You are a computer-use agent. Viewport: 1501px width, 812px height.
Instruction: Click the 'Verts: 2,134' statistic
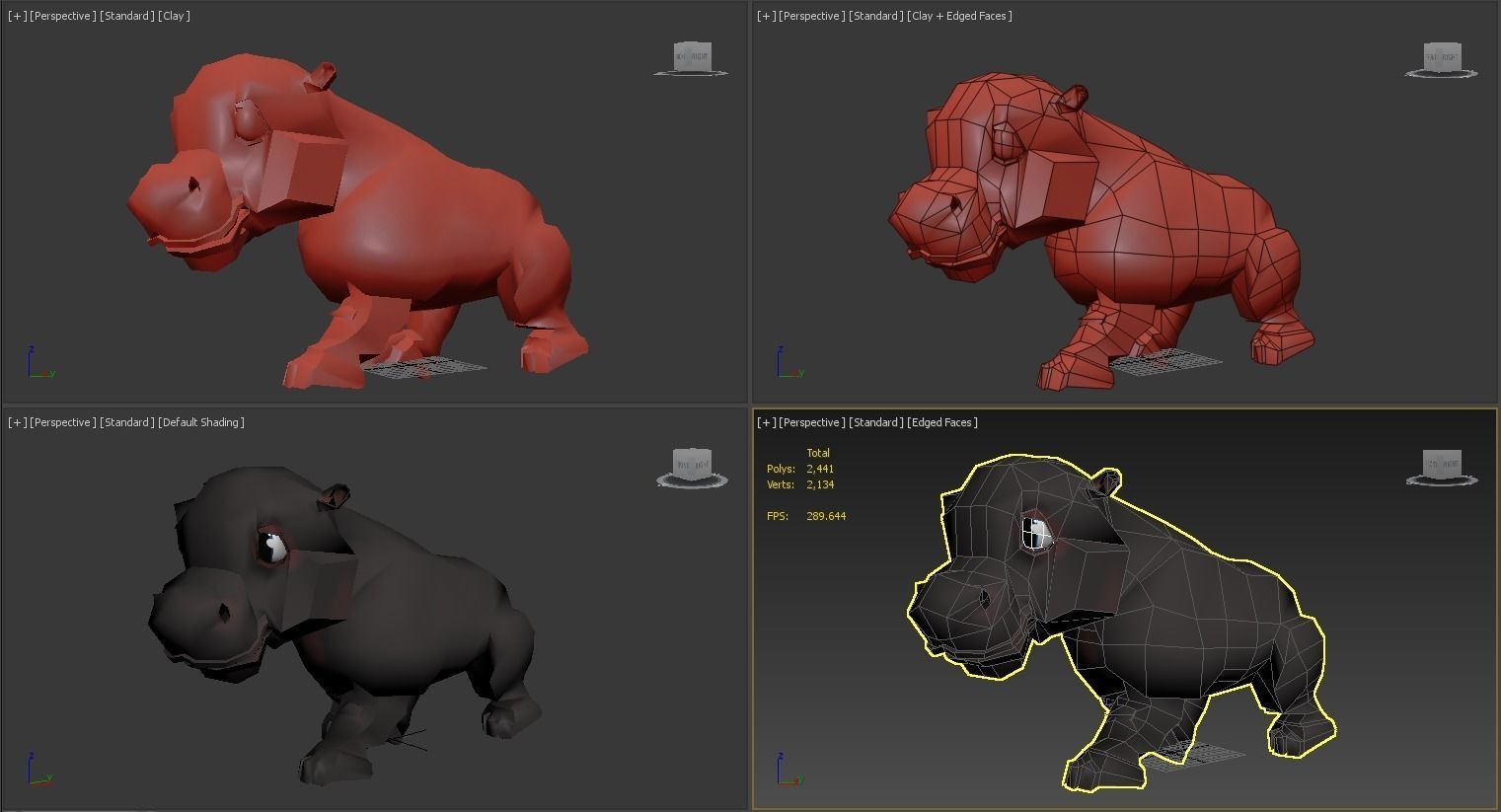point(800,484)
